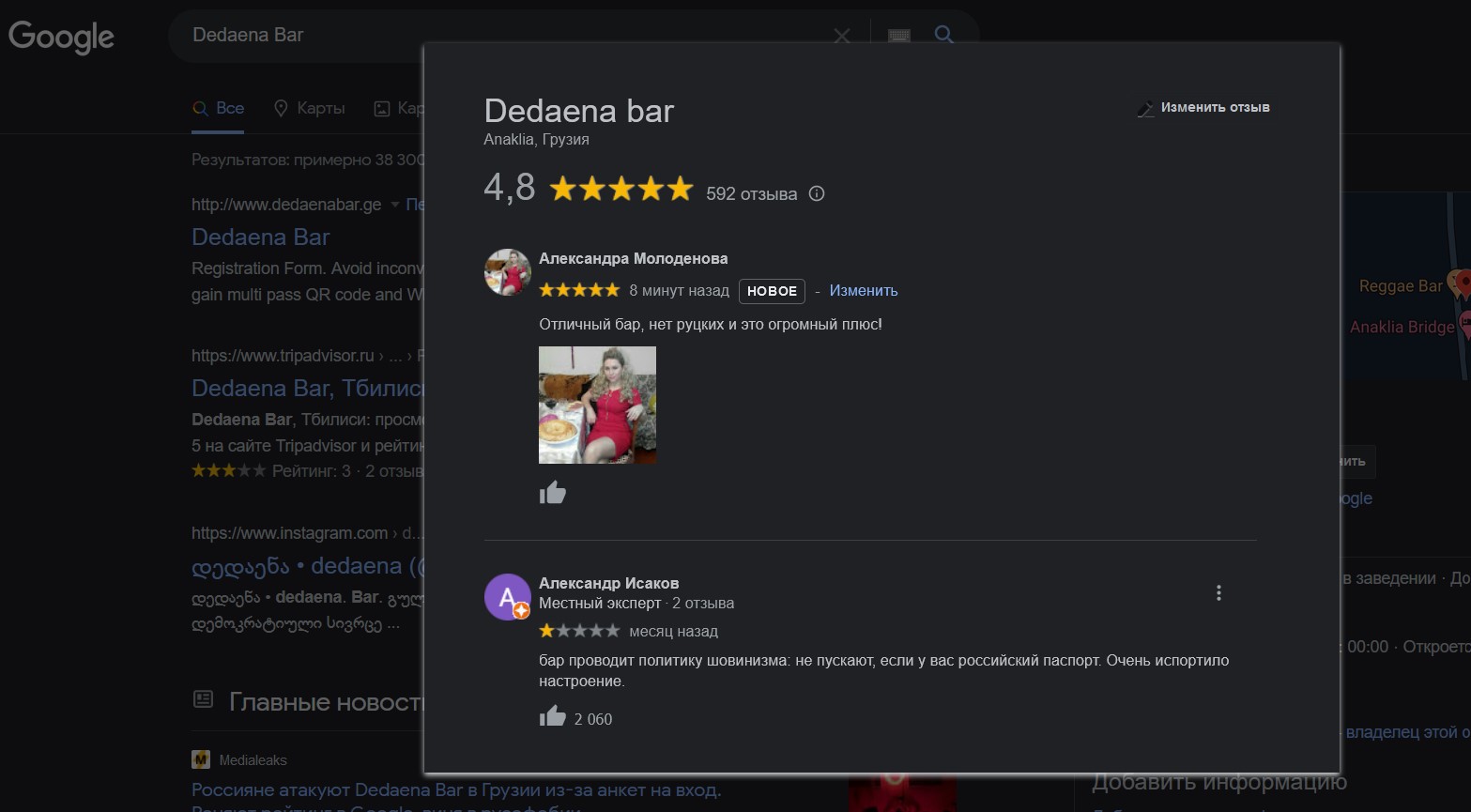Click the magnifier search button

(x=944, y=35)
